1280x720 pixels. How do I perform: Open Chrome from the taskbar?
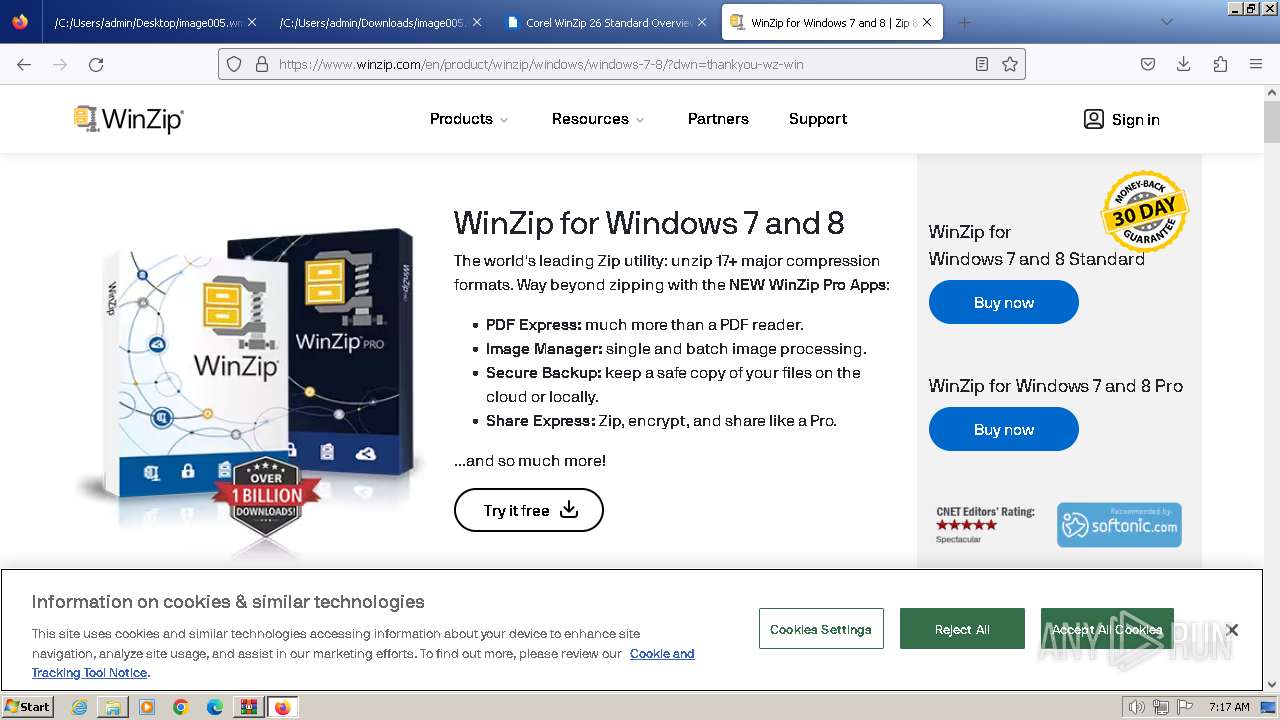point(181,707)
